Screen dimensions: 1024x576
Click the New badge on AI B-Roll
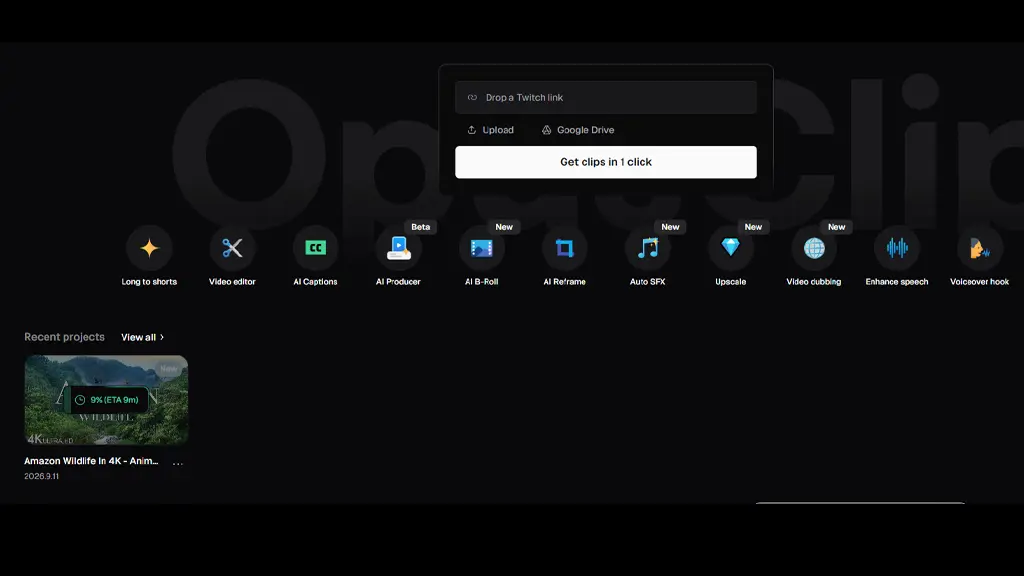504,227
